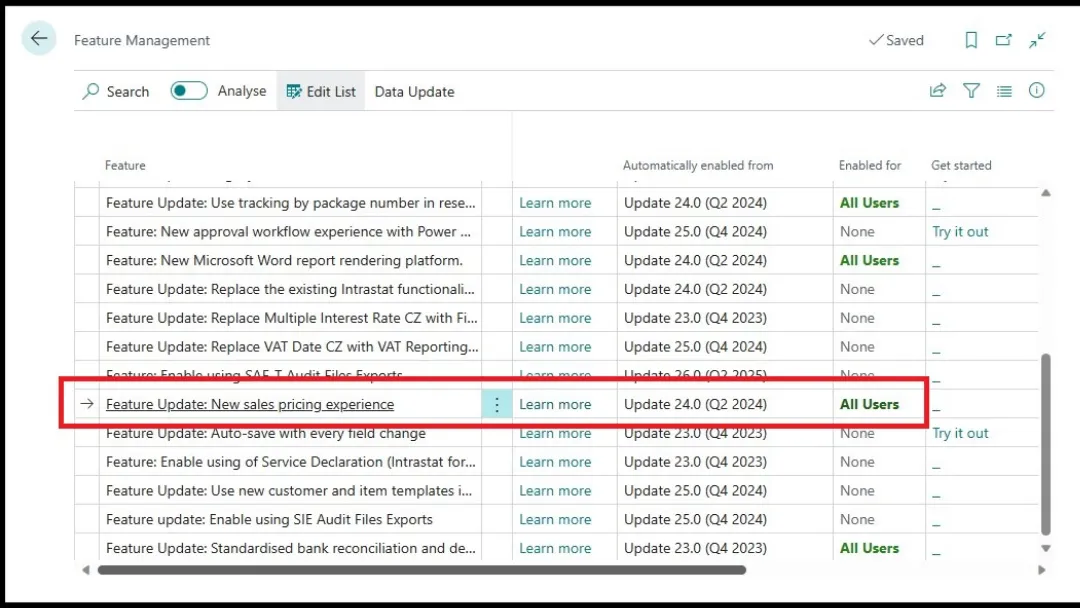Click Learn more for SIE Audit Files Exports
This screenshot has height=608, width=1080.
click(555, 520)
